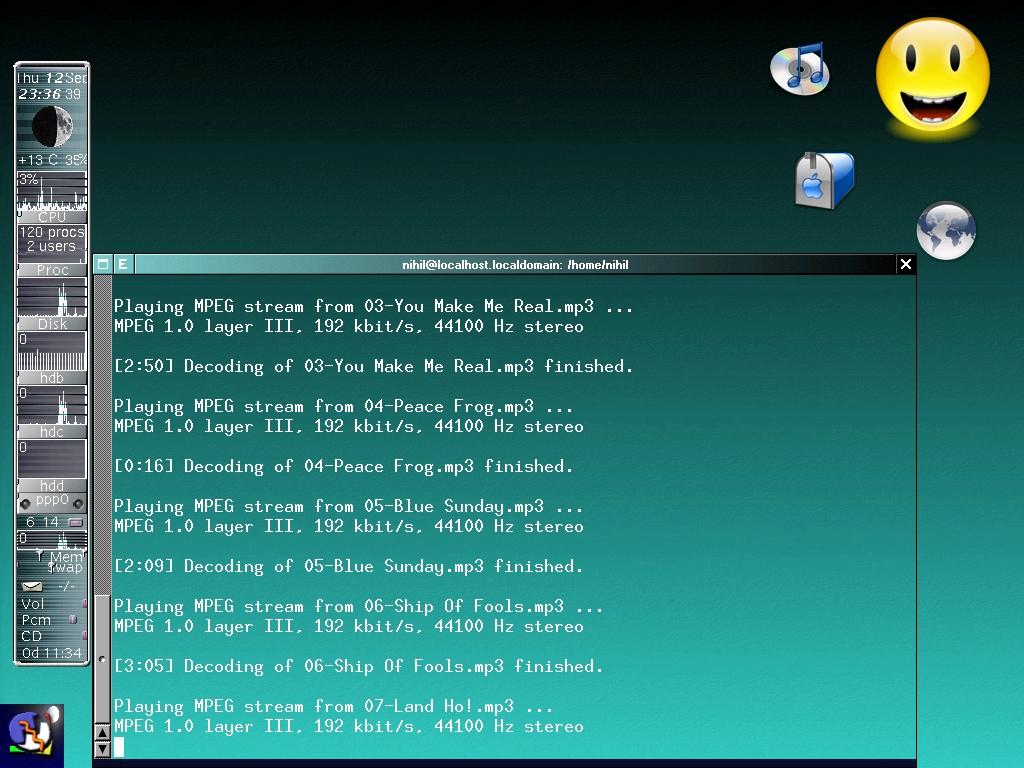The height and width of the screenshot is (768, 1024).
Task: Click '[3:05] Decoding of 06-Ship Of Fools.mp3 finished.'
Action: click(359, 666)
